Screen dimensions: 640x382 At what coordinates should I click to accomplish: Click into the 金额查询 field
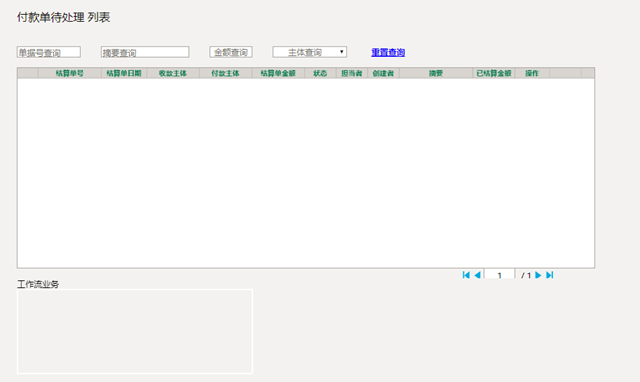tap(231, 52)
